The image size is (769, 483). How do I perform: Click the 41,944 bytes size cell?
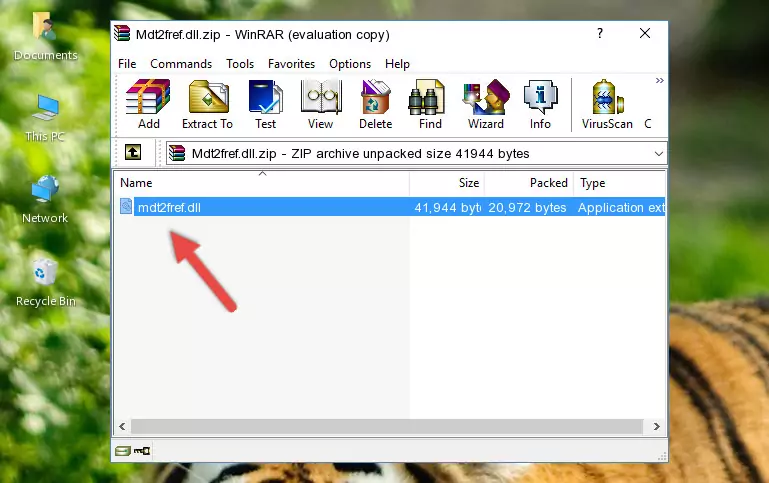click(447, 207)
